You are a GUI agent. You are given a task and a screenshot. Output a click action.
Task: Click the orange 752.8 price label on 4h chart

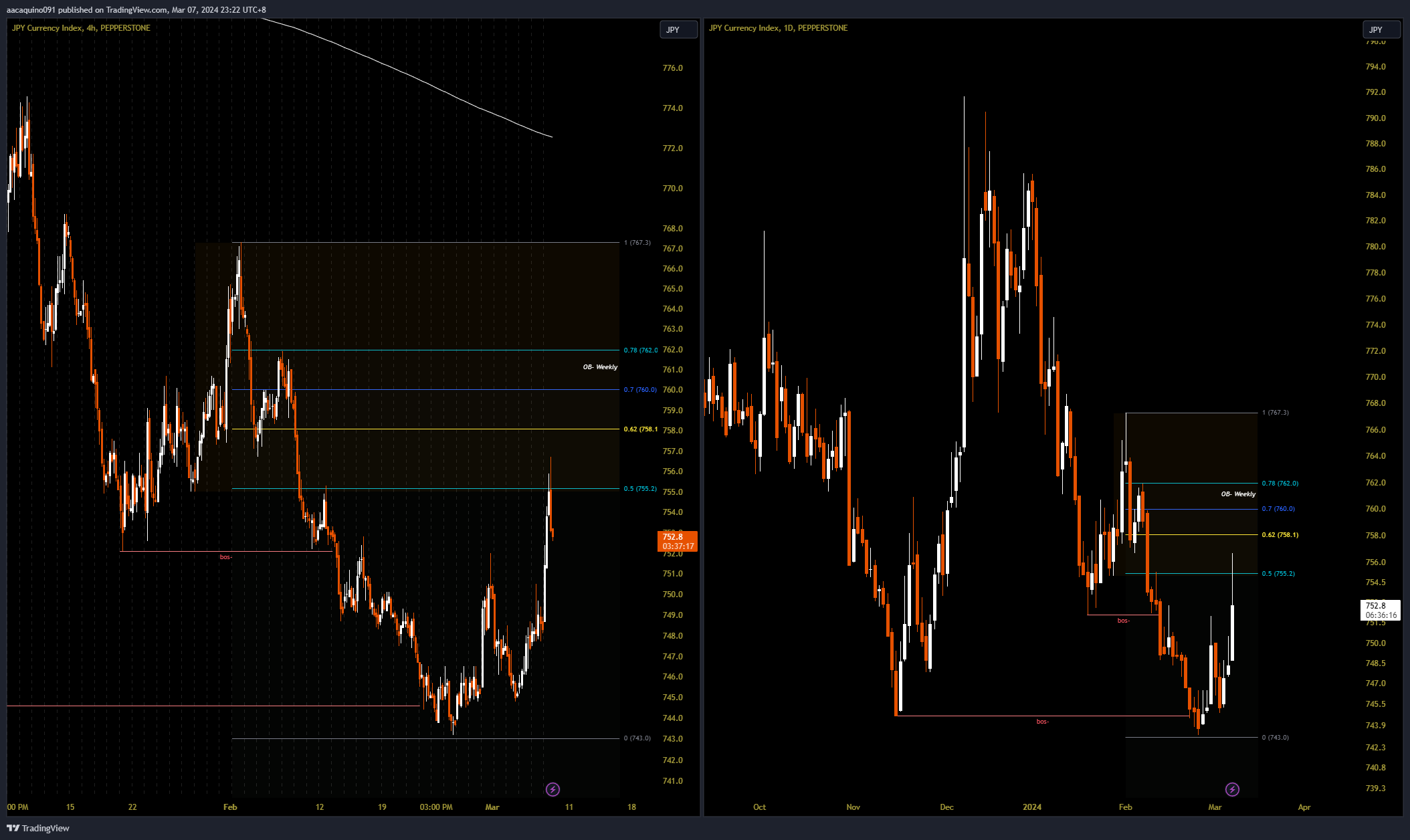[678, 541]
